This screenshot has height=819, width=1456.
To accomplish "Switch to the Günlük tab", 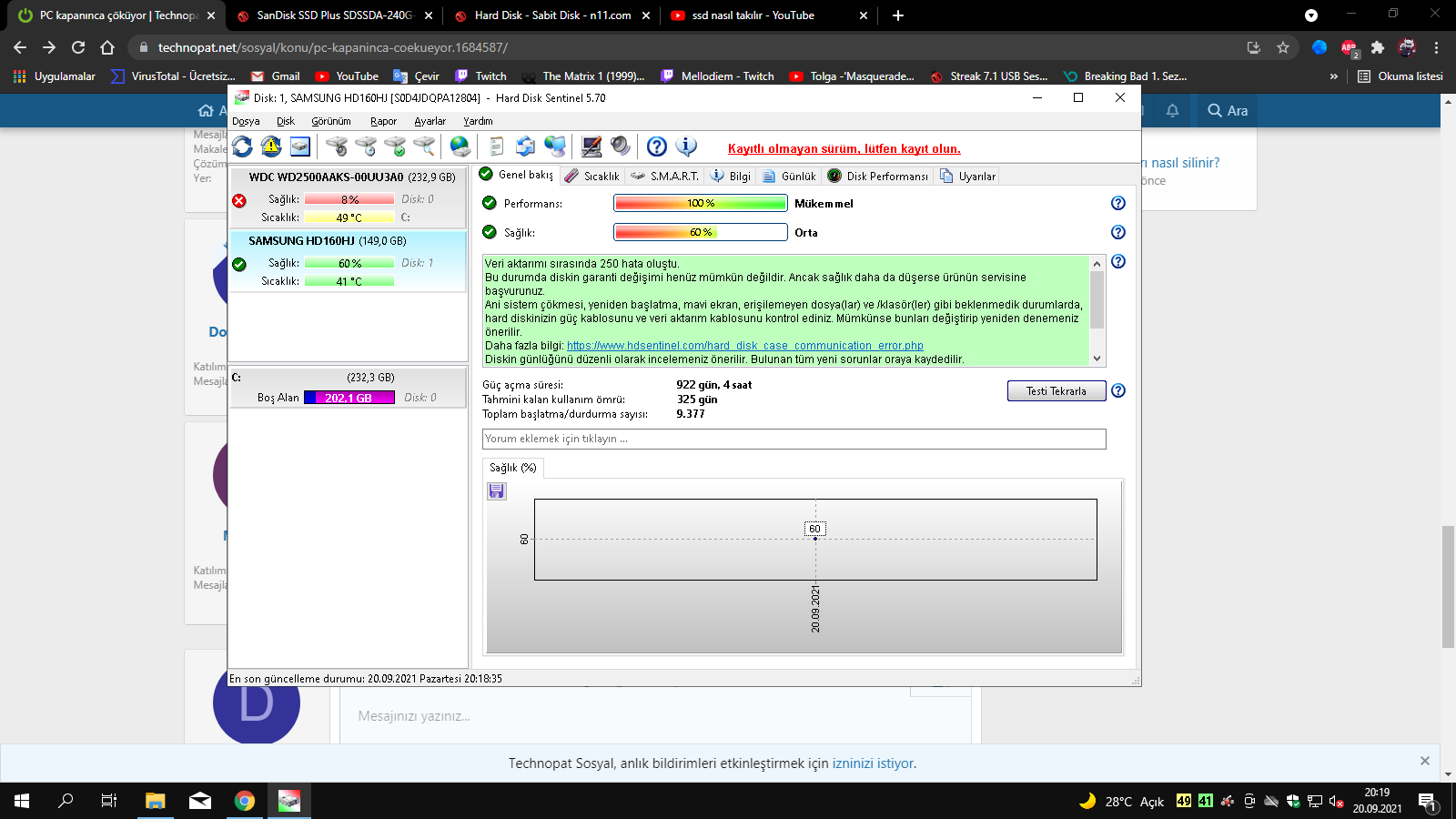I will pos(789,177).
